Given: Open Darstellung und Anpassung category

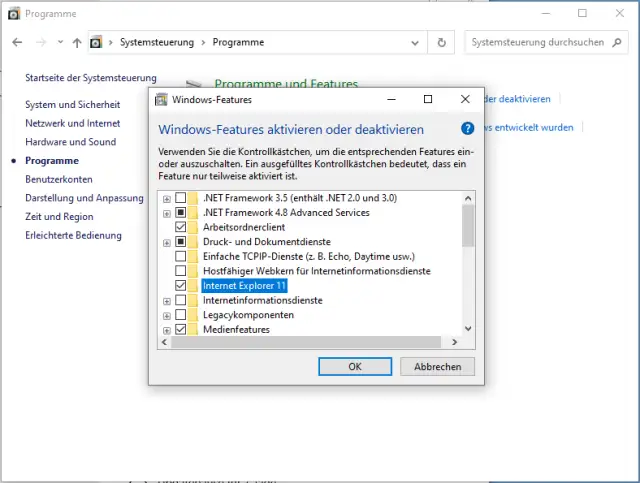Looking at the screenshot, I should [84, 198].
